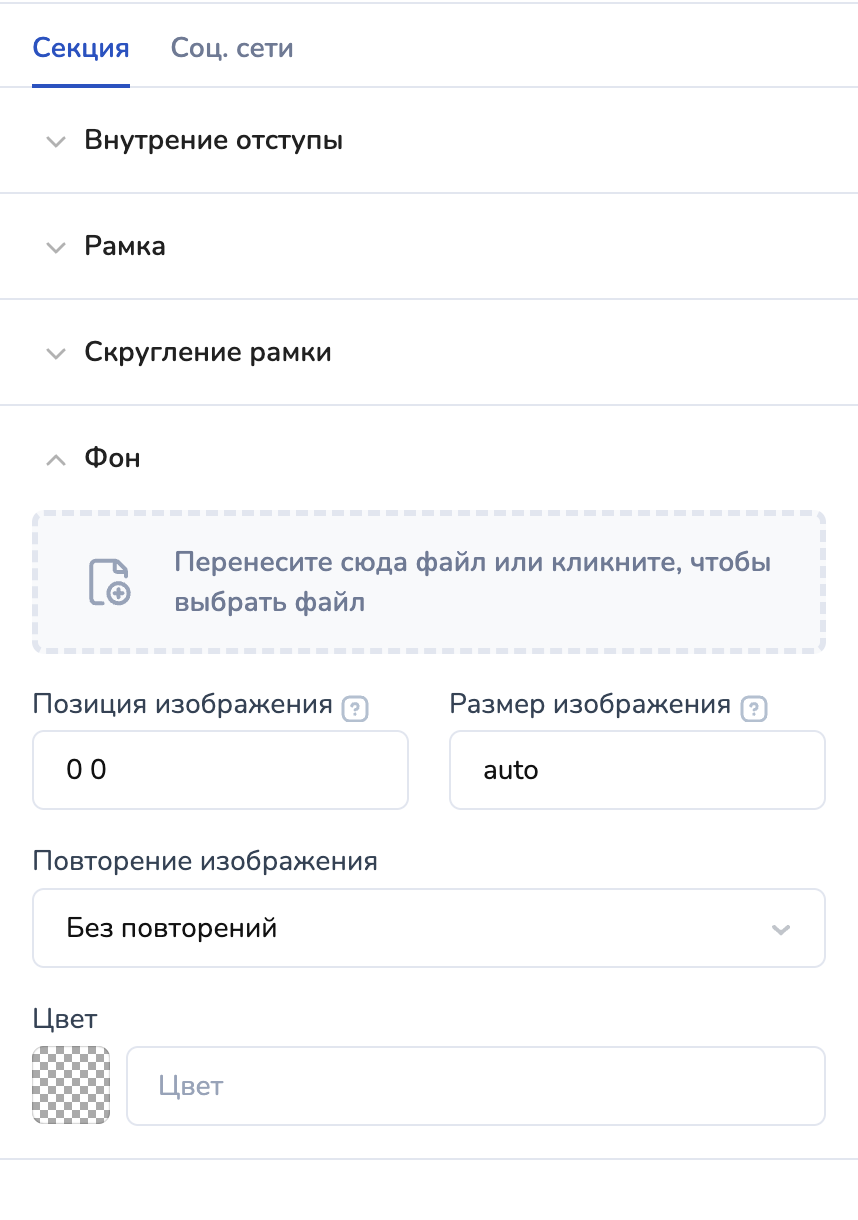Show help for Размер изображения
This screenshot has width=858, height=1220.
753,709
